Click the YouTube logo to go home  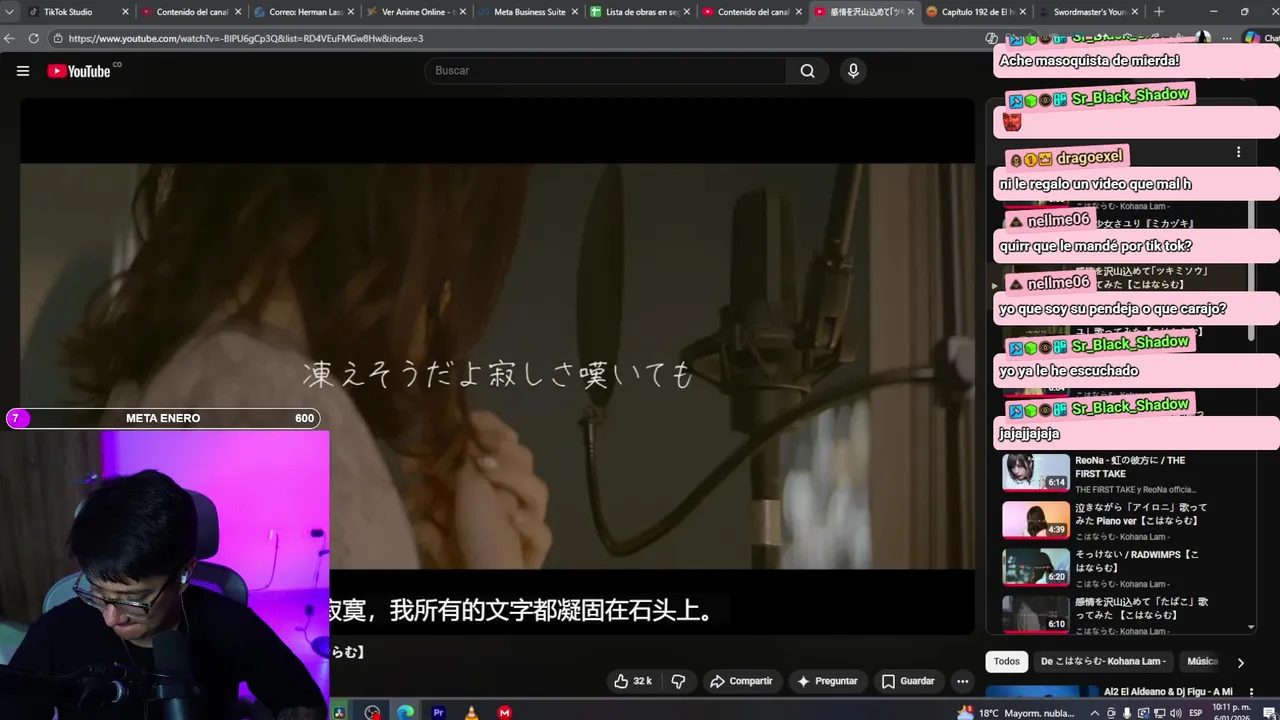click(x=80, y=71)
